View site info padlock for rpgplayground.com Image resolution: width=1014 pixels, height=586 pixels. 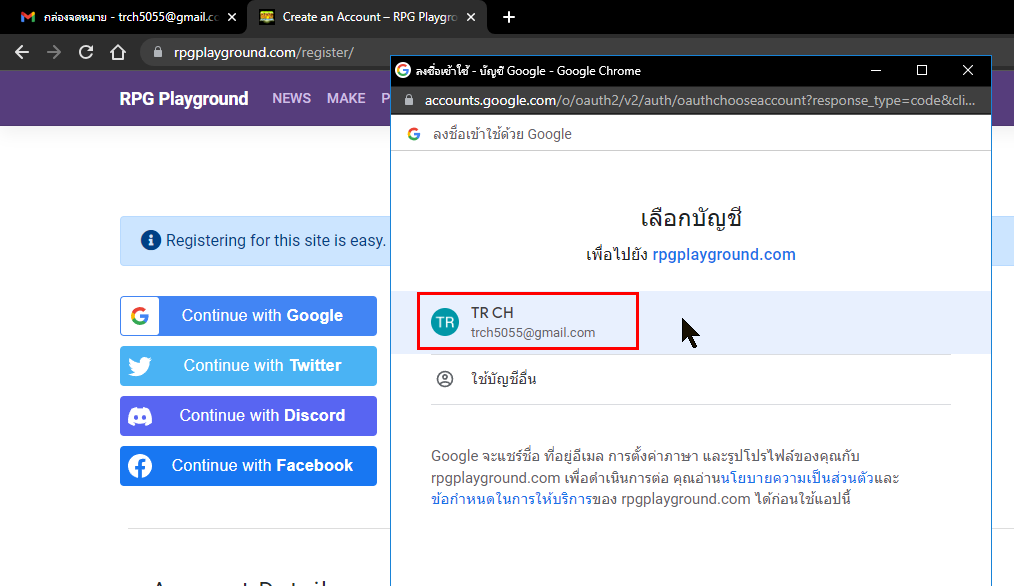coord(158,52)
